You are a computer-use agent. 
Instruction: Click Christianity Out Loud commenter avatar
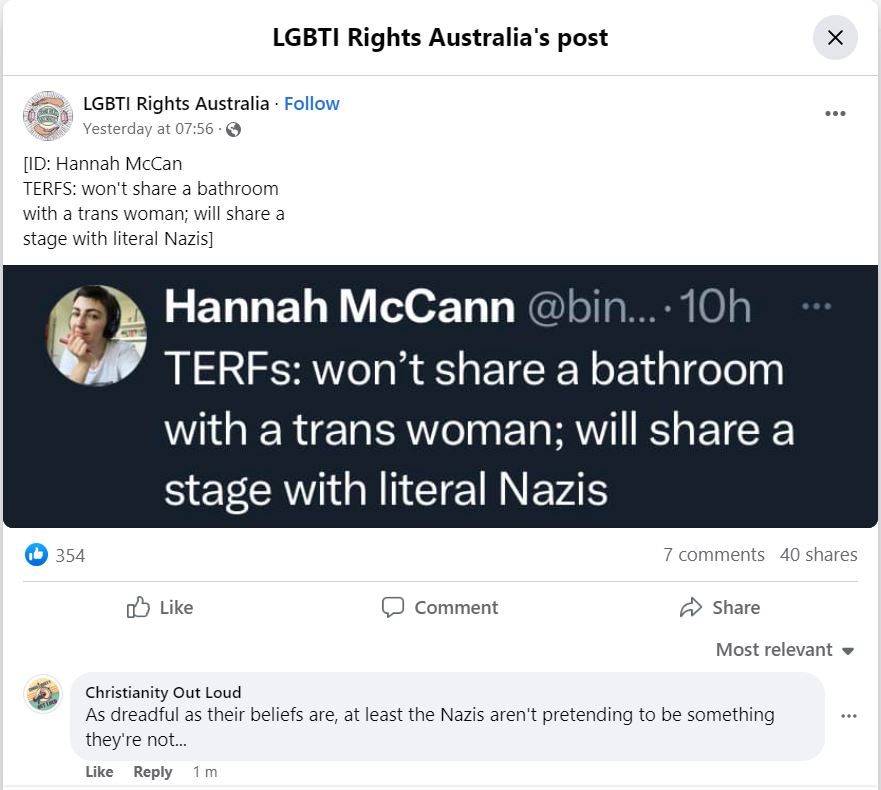pos(42,693)
